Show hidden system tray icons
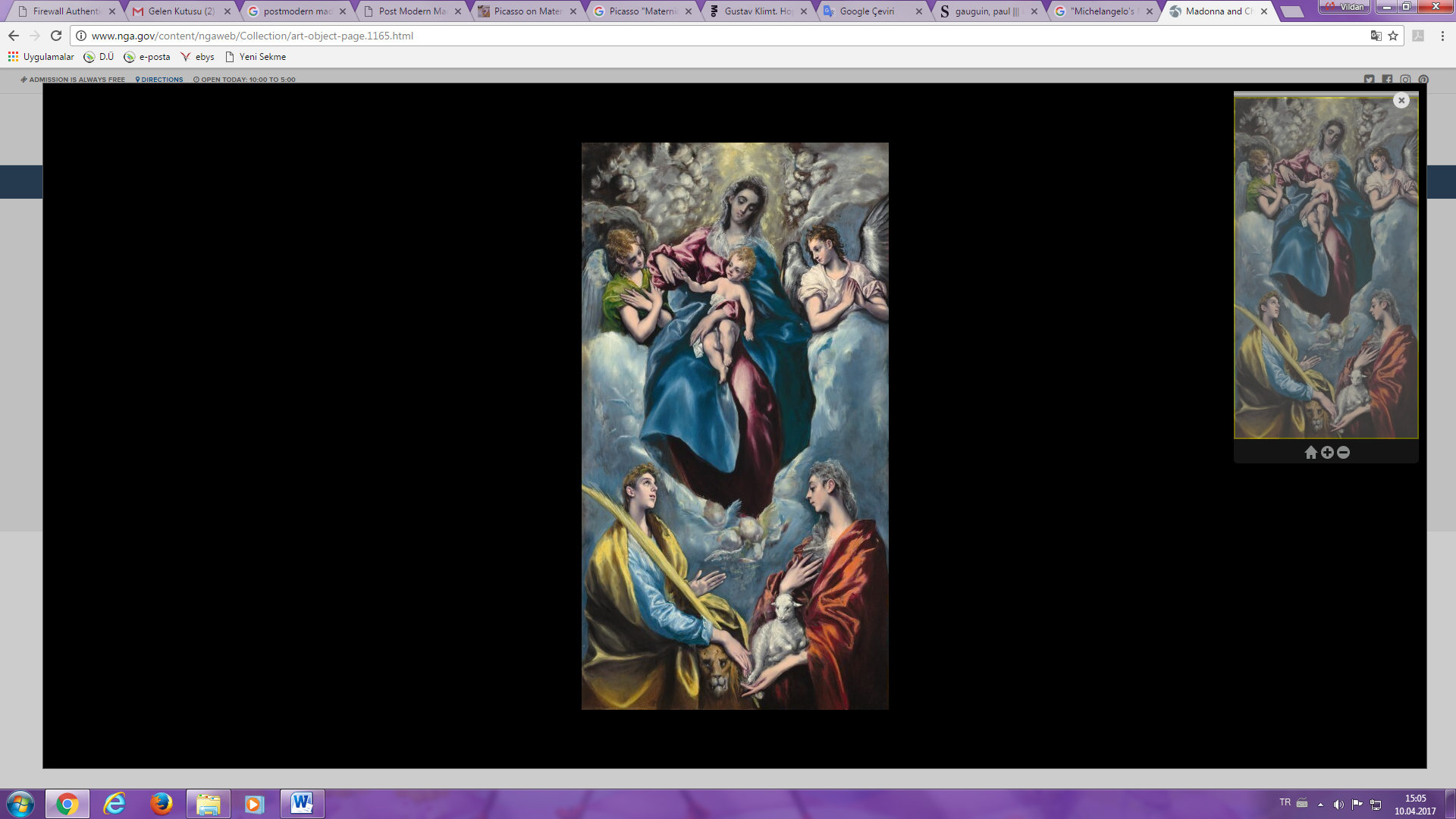The height and width of the screenshot is (819, 1456). pyautogui.click(x=1320, y=804)
